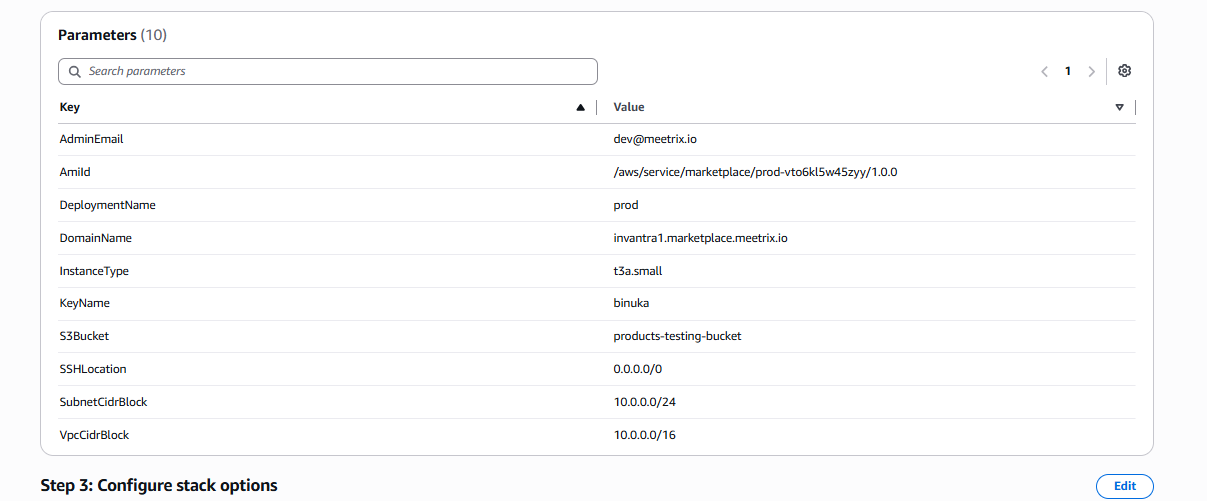Select the AmiId key cell

point(75,172)
